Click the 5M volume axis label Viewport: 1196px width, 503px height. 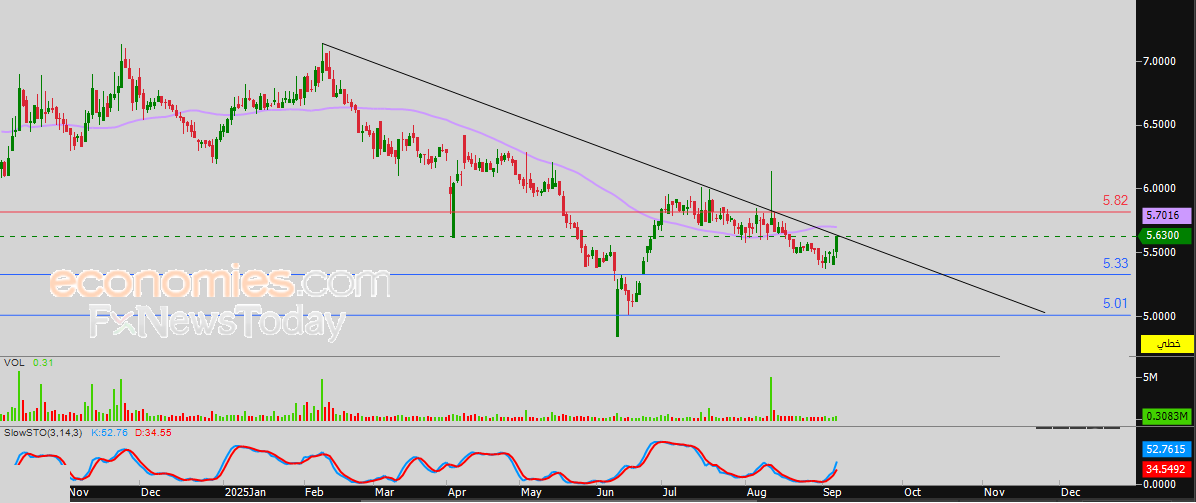click(1151, 378)
